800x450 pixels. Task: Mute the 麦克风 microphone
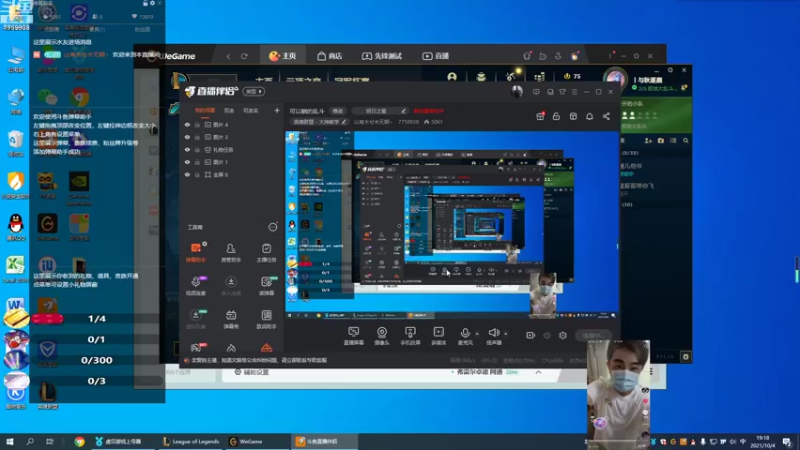click(x=465, y=336)
